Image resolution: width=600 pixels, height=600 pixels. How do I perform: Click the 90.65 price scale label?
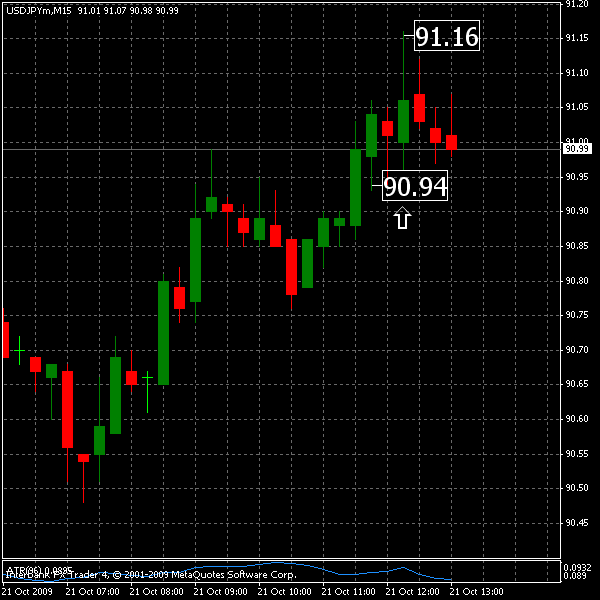pyautogui.click(x=577, y=384)
